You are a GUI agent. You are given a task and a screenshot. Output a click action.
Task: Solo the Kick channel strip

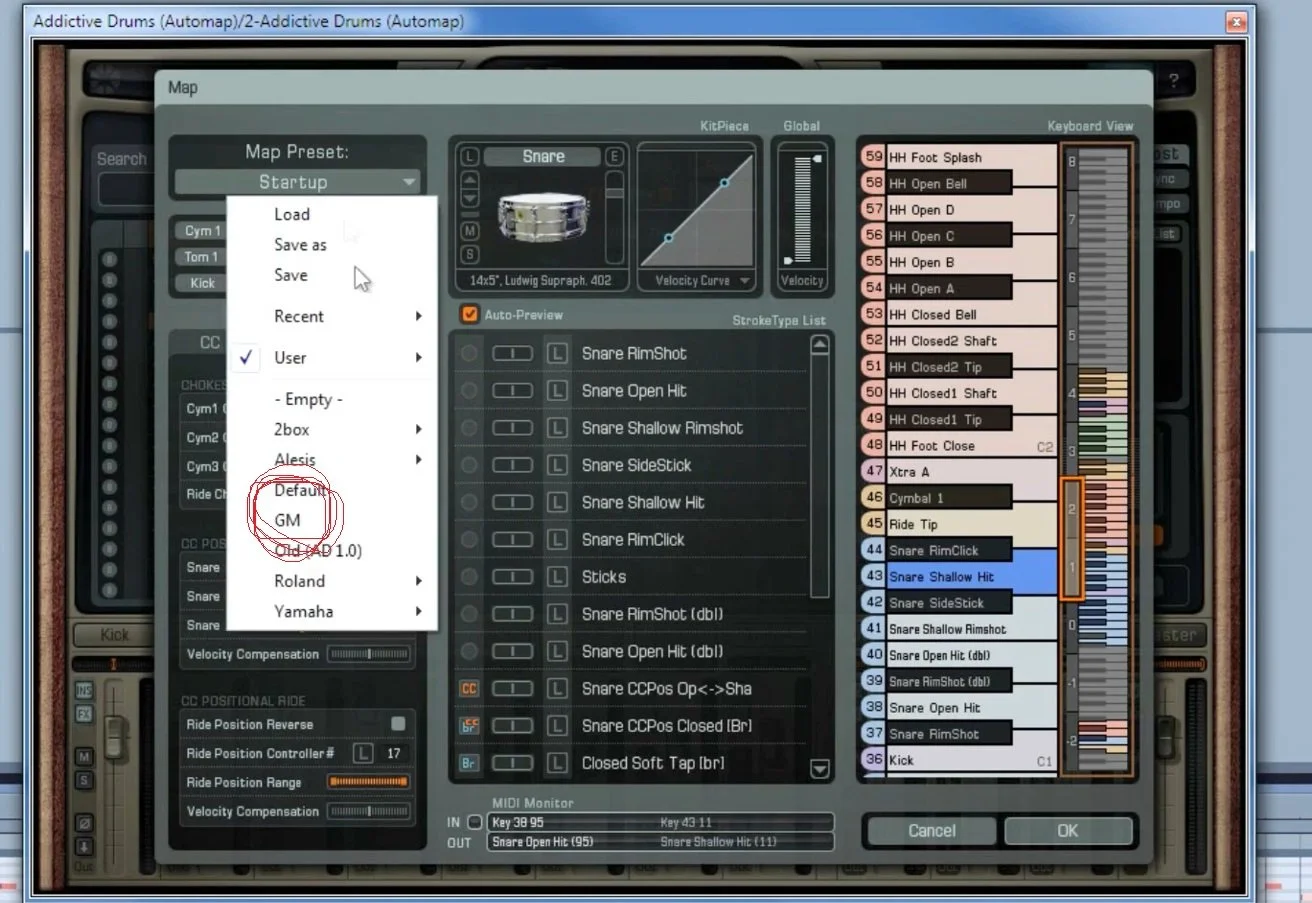[84, 780]
